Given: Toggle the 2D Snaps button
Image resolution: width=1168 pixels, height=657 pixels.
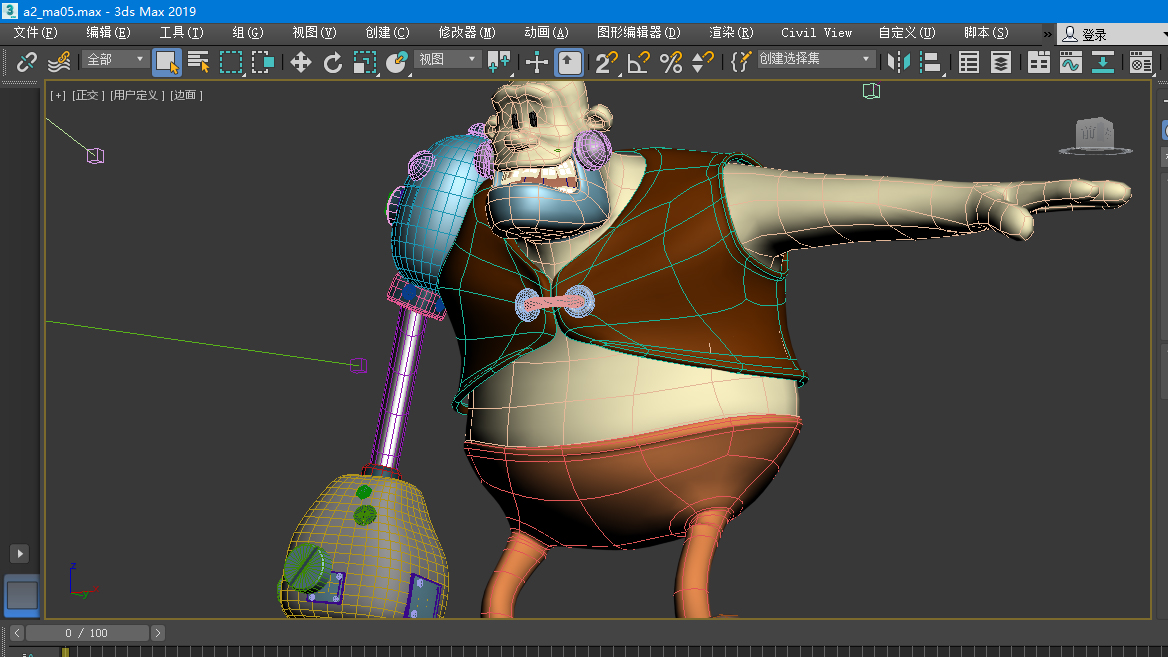Looking at the screenshot, I should click(606, 63).
